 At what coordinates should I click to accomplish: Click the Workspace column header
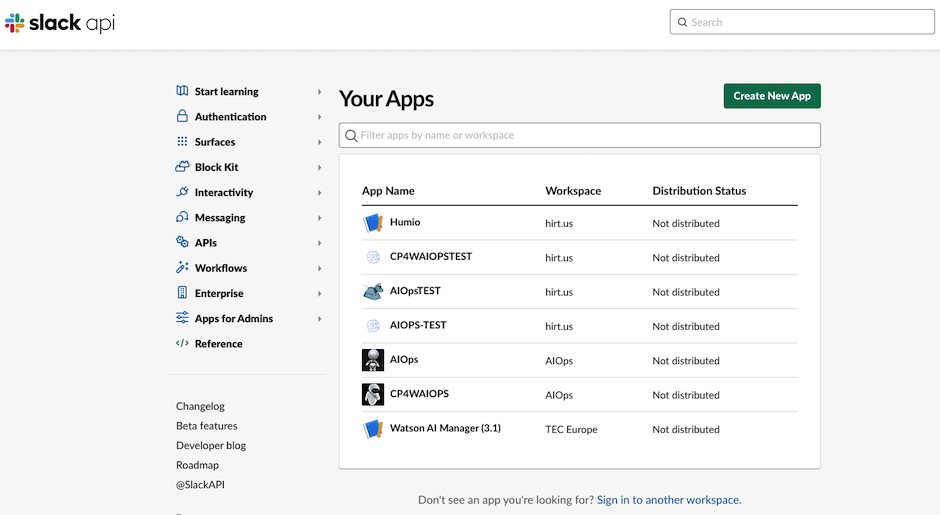(x=573, y=191)
